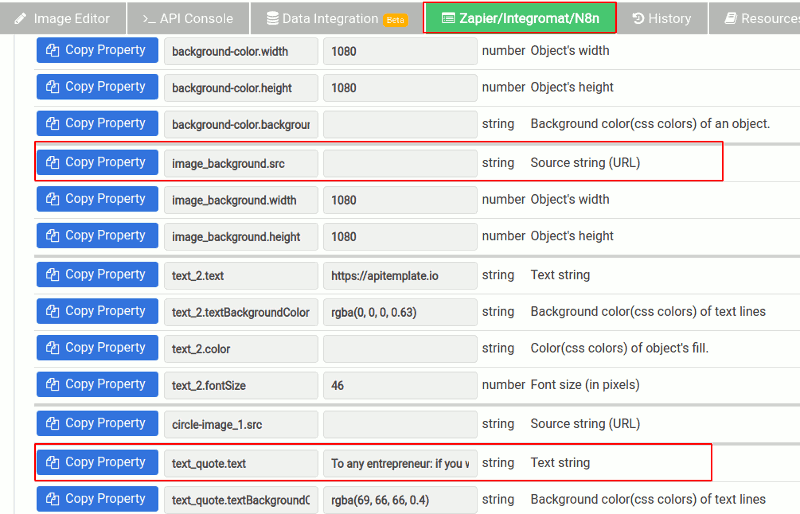Viewport: 800px width, 514px height.
Task: Click empty value field for circle-image_1.src
Action: [400, 425]
